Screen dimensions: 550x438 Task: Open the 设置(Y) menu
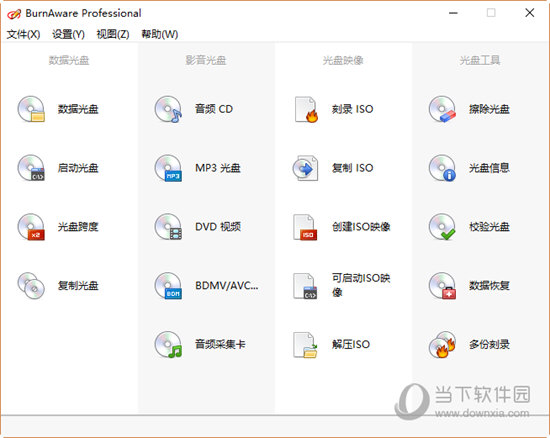point(68,34)
